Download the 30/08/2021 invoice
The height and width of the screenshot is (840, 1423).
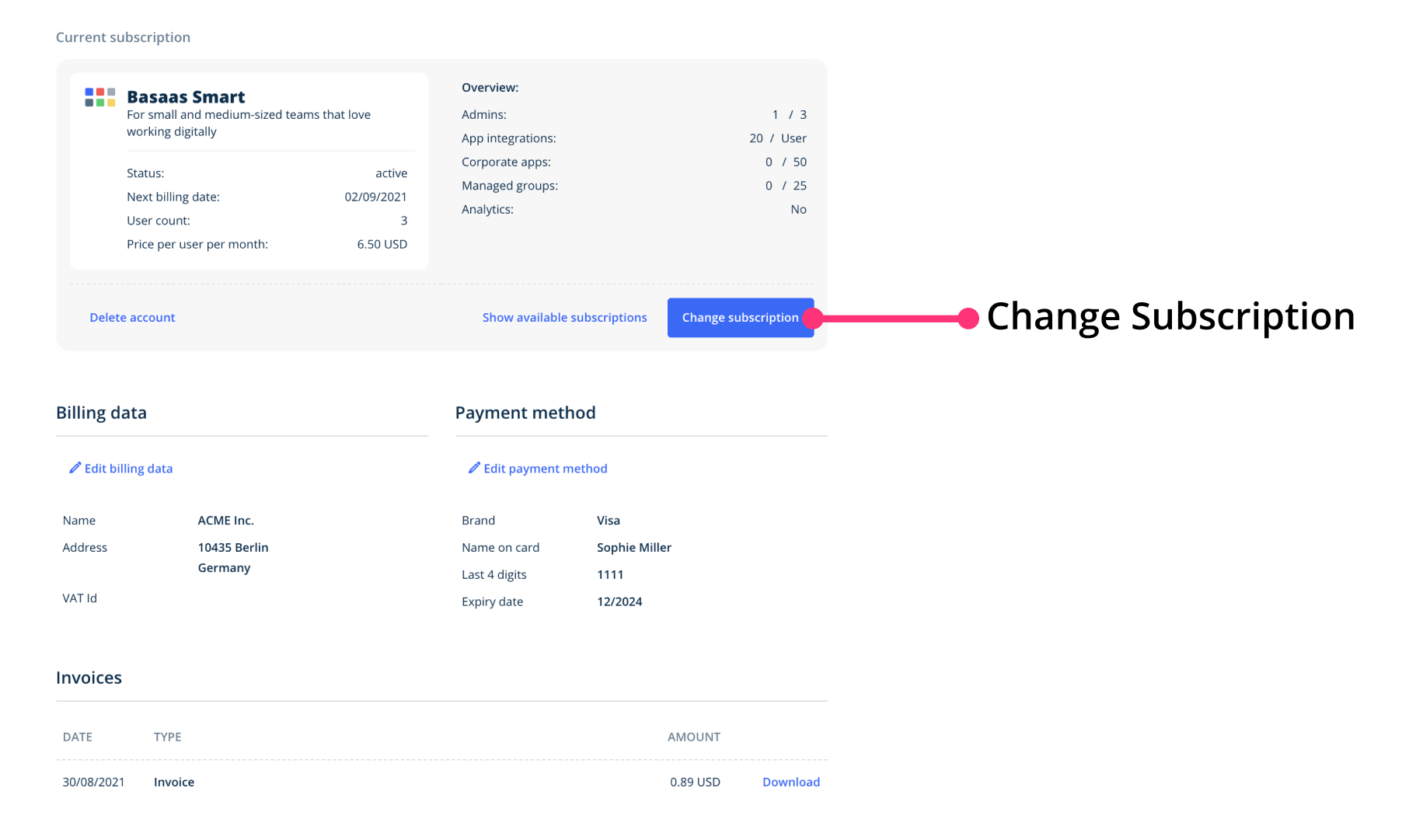pos(791,782)
